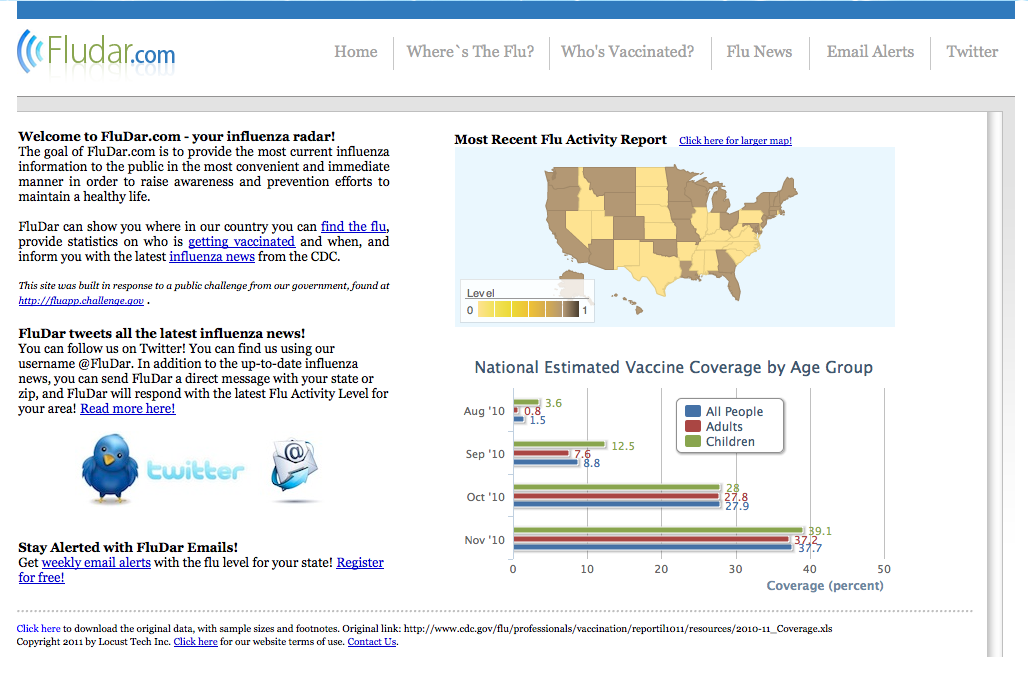This screenshot has width=1028, height=675.
Task: Select Email Alerts in navigation
Action: (x=870, y=52)
